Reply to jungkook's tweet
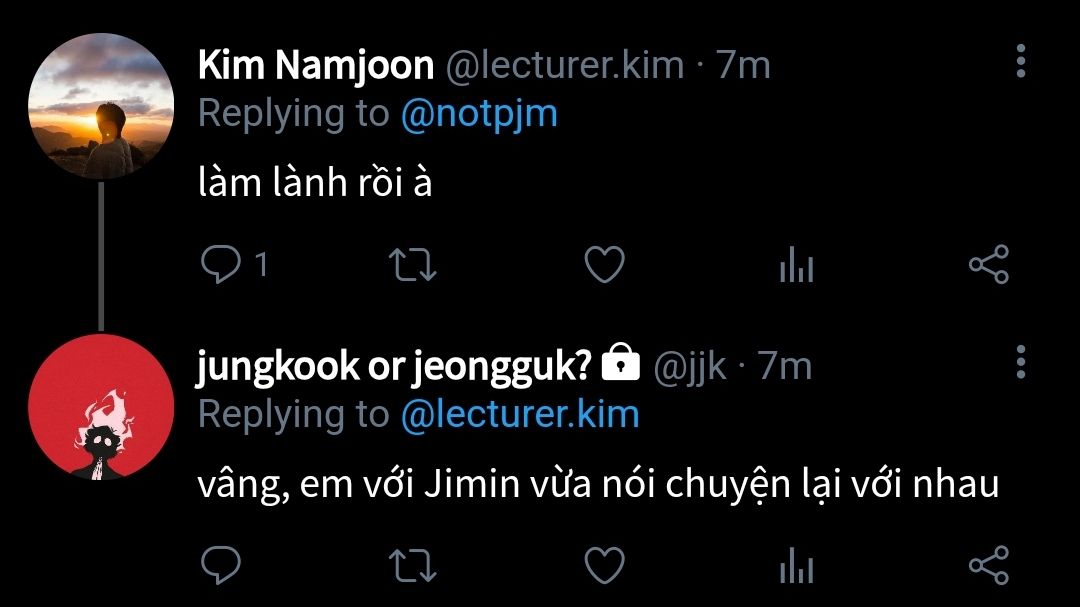 coord(219,566)
